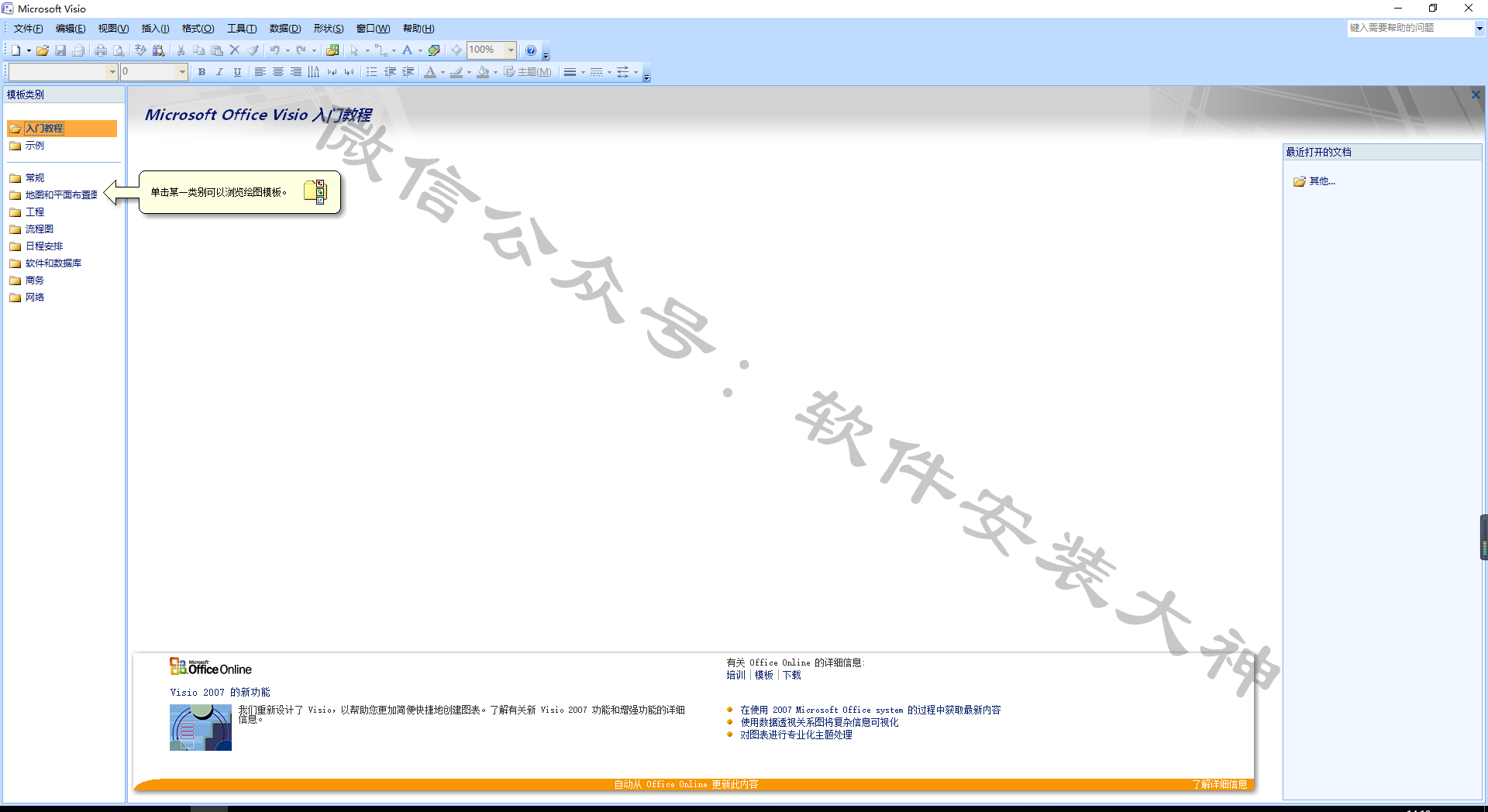Expand the New document dropdown arrow

pos(29,51)
